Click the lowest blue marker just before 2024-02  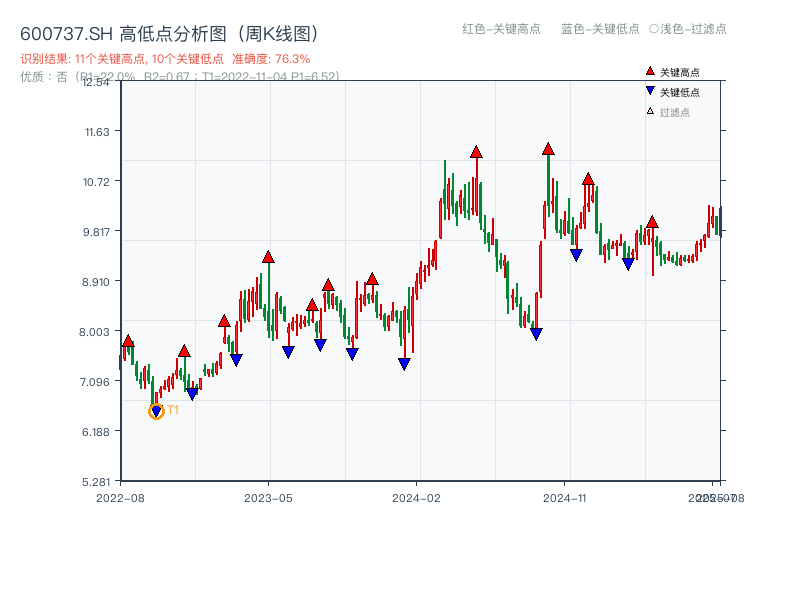pyautogui.click(x=404, y=364)
